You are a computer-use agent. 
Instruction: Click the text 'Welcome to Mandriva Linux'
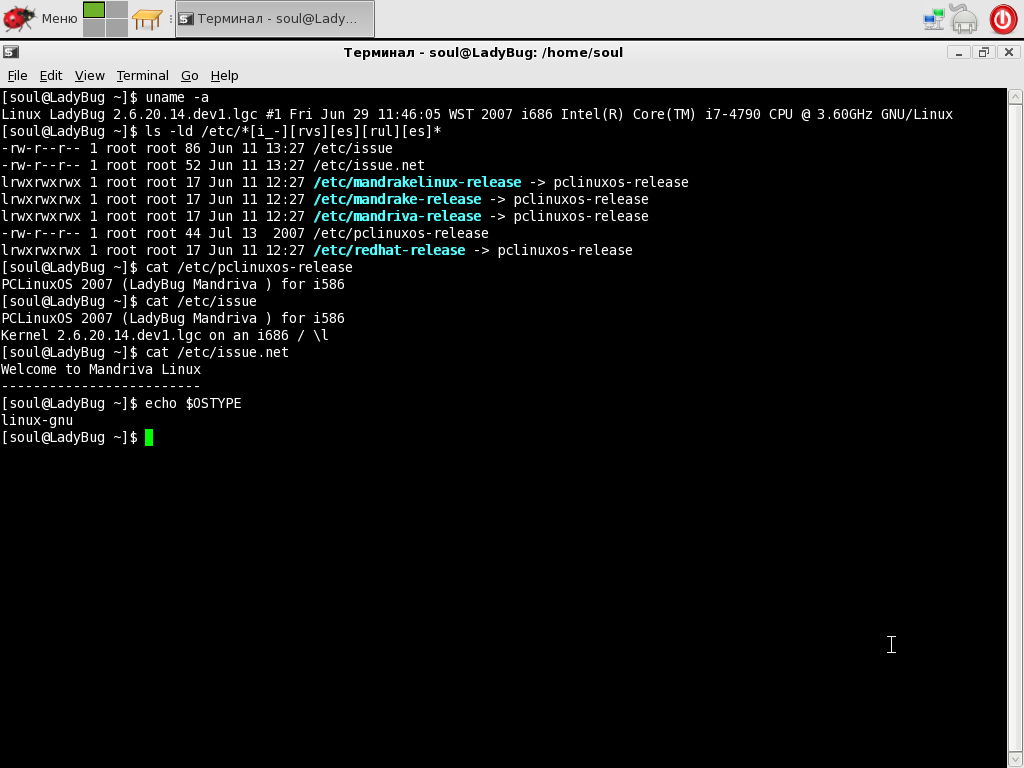coord(101,369)
